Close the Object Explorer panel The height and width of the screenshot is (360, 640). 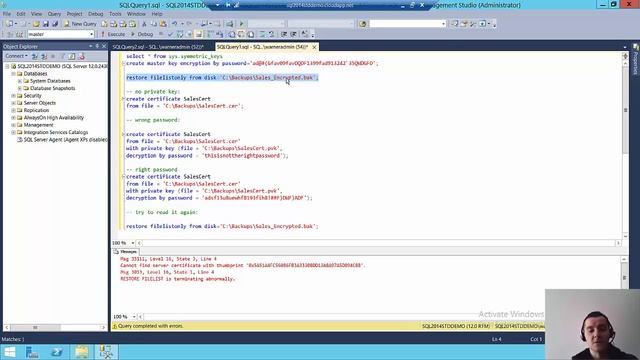pos(104,46)
